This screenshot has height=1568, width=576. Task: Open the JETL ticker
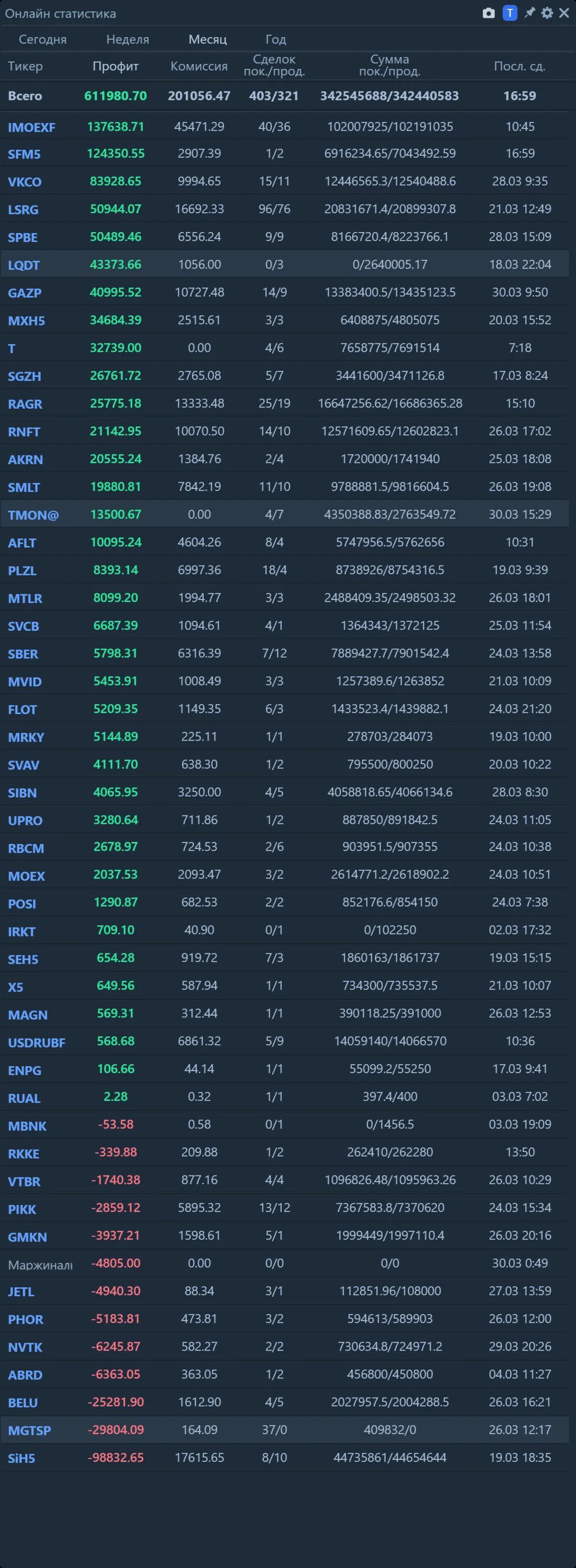tap(21, 1292)
